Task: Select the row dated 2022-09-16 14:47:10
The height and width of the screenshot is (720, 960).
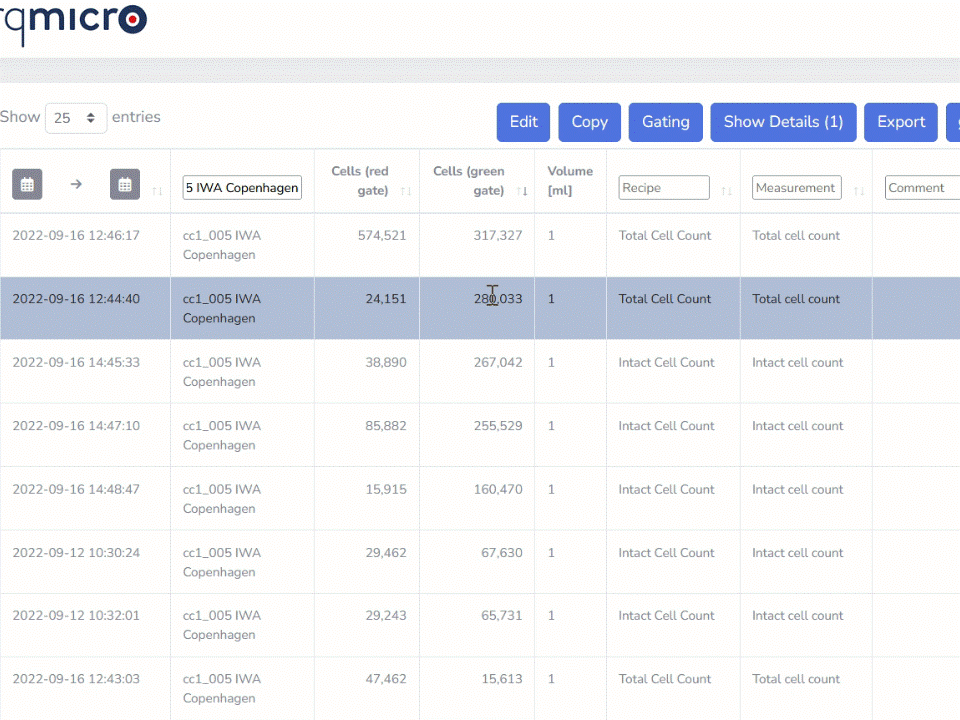Action: point(480,435)
